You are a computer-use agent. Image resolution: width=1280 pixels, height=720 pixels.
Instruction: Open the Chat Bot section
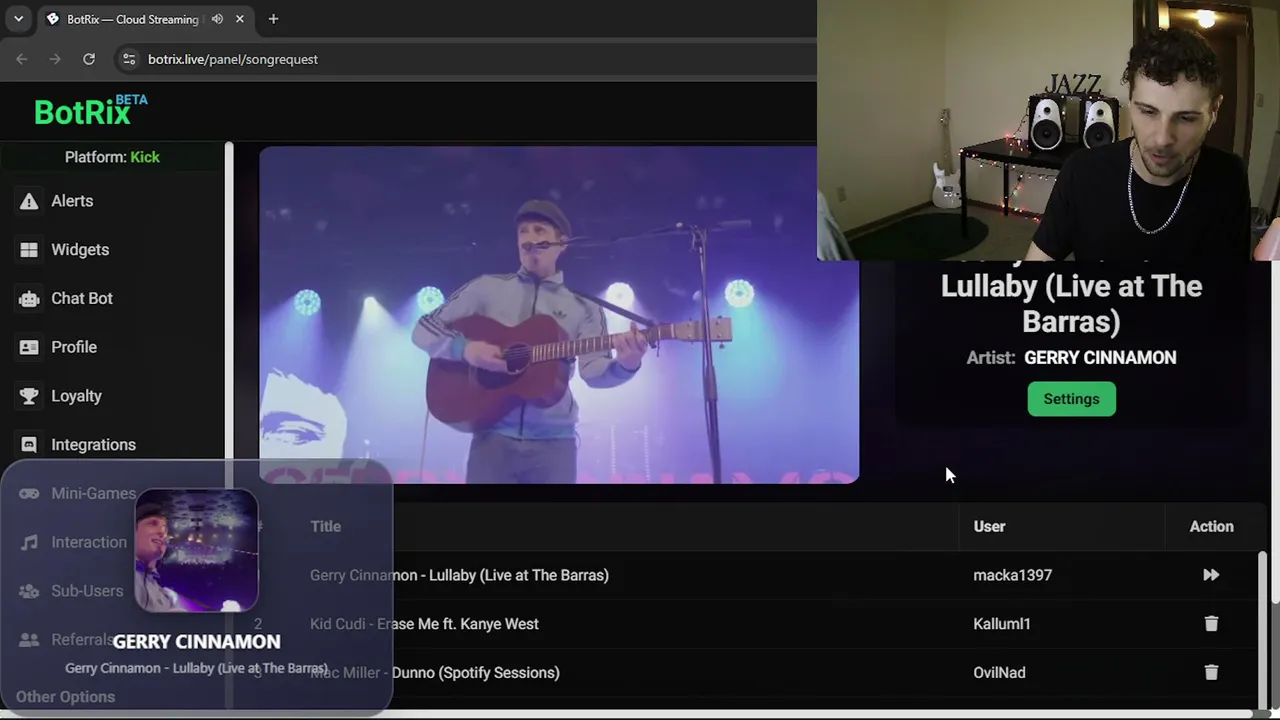(x=82, y=298)
